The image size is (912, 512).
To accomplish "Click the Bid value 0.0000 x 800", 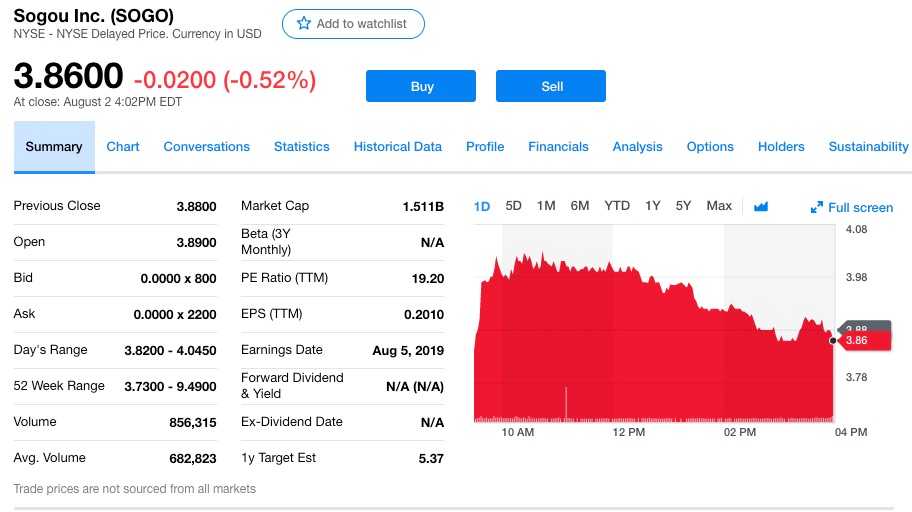I will pos(179,279).
